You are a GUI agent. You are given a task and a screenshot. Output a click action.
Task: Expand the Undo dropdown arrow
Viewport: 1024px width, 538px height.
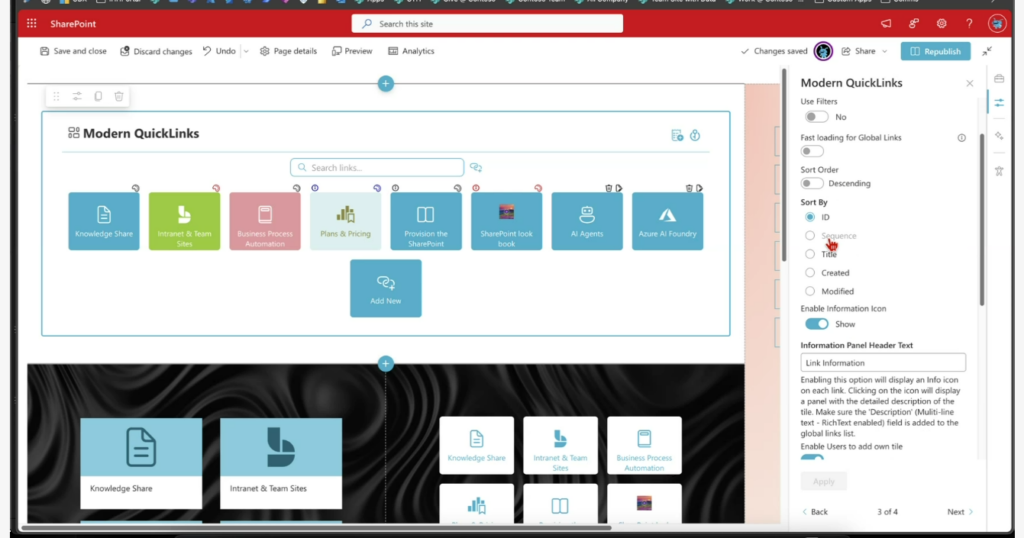click(246, 51)
